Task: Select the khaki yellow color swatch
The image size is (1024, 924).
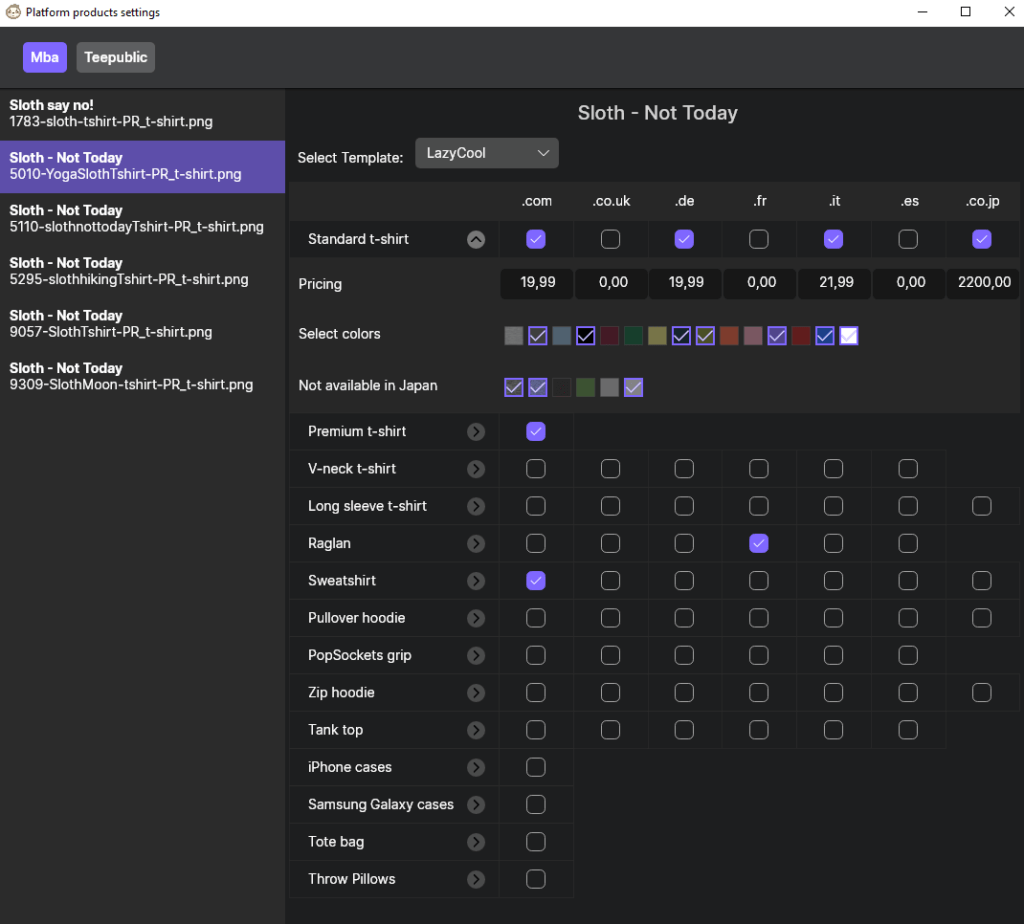Action: [x=657, y=336]
